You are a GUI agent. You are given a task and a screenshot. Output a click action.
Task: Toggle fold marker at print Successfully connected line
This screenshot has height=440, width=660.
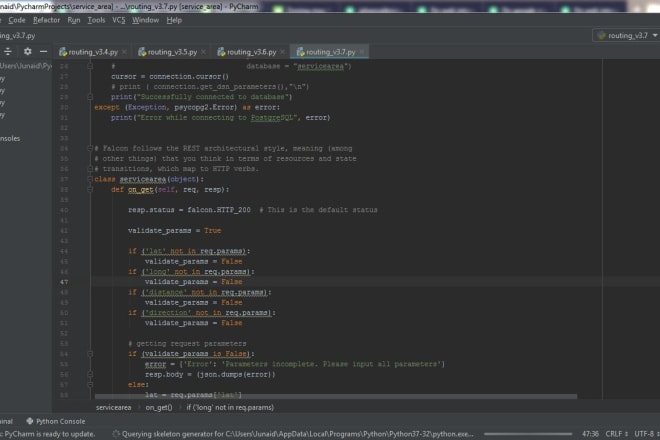coord(90,97)
